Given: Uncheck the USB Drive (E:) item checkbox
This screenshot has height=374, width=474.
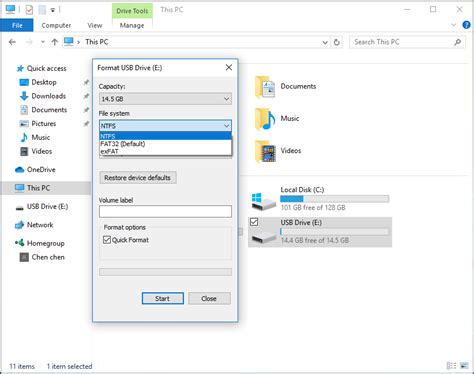Looking at the screenshot, I should (x=254, y=222).
